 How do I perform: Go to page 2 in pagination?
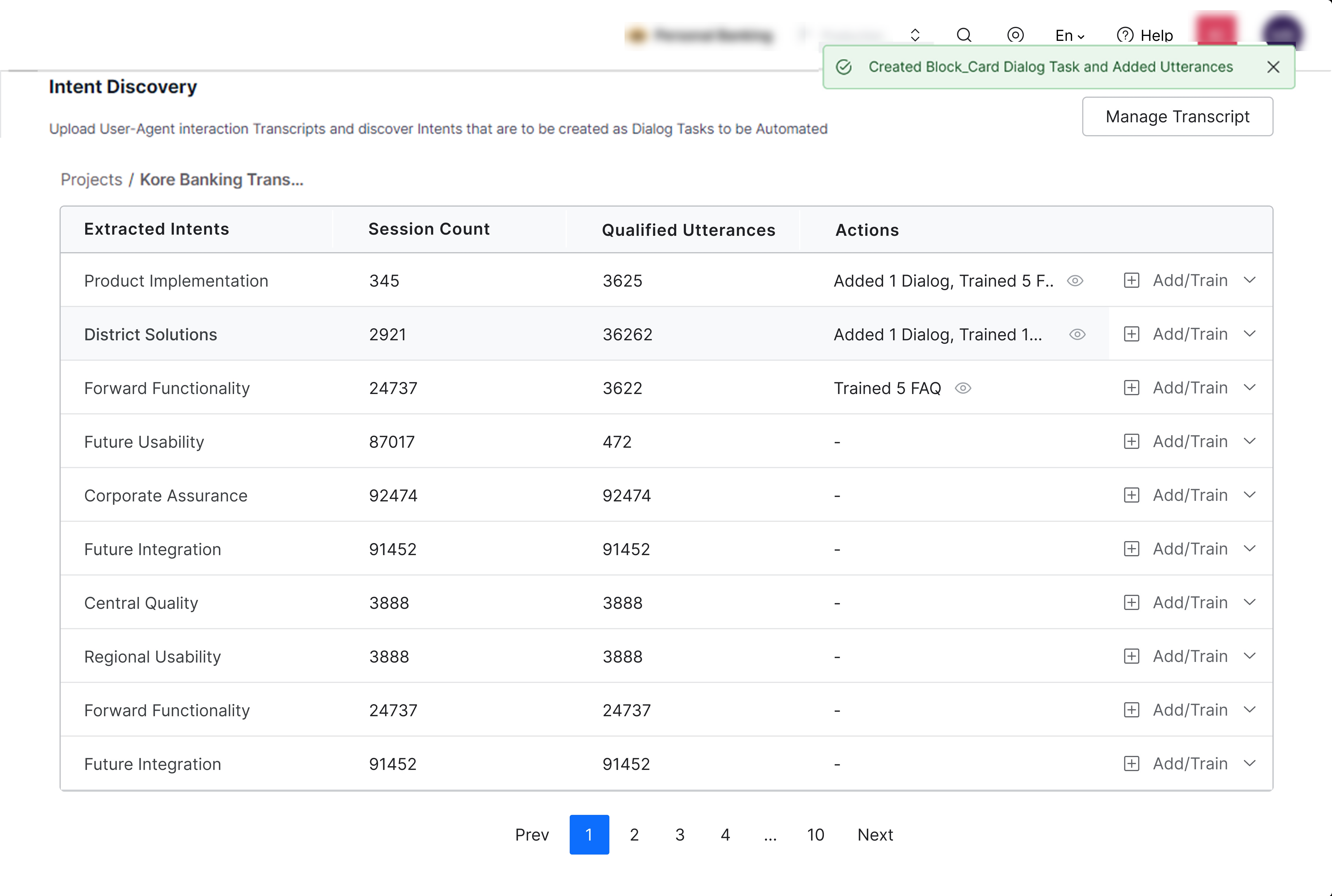click(x=634, y=835)
